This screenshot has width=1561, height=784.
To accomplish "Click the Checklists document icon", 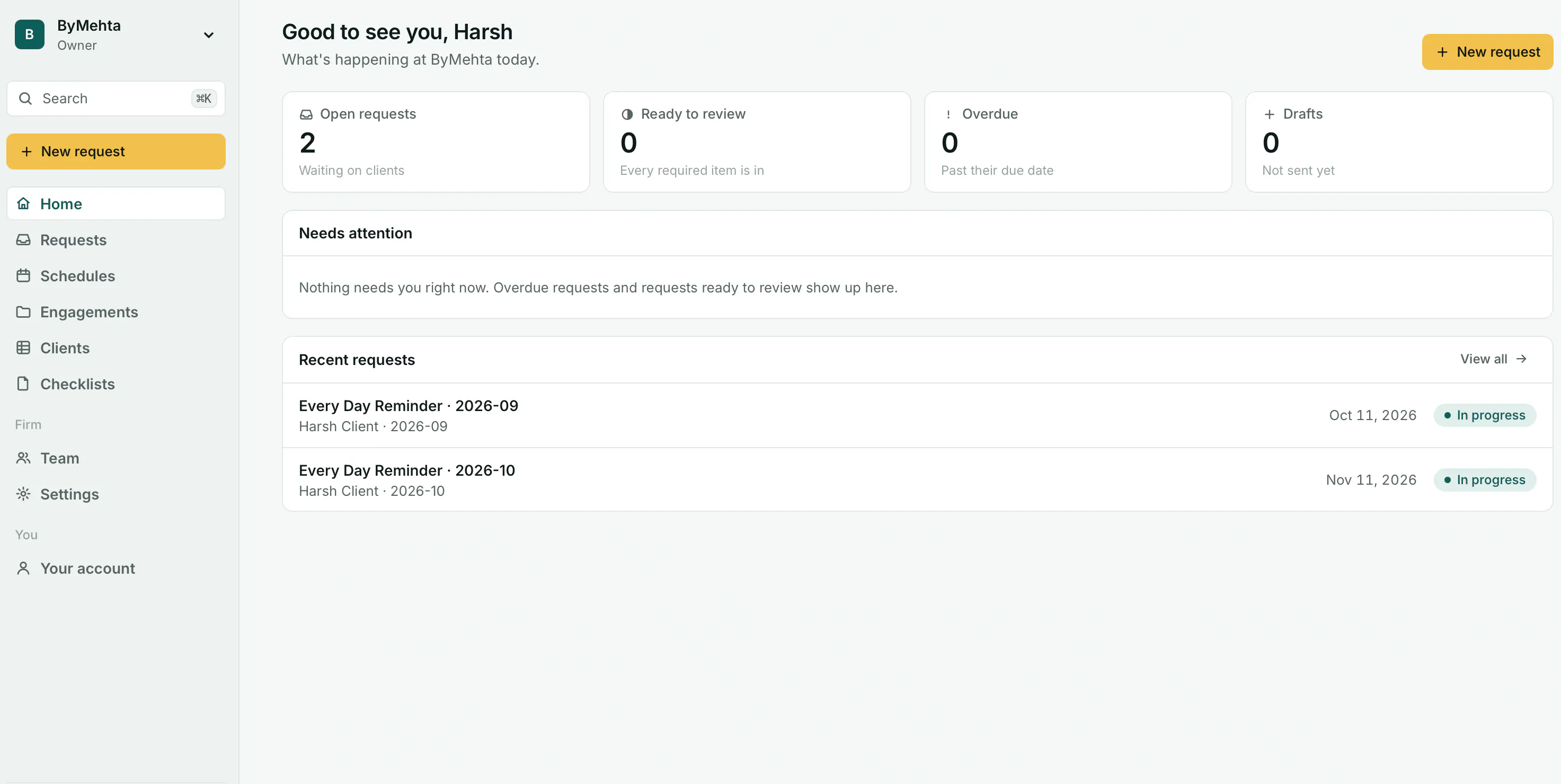I will [x=23, y=384].
